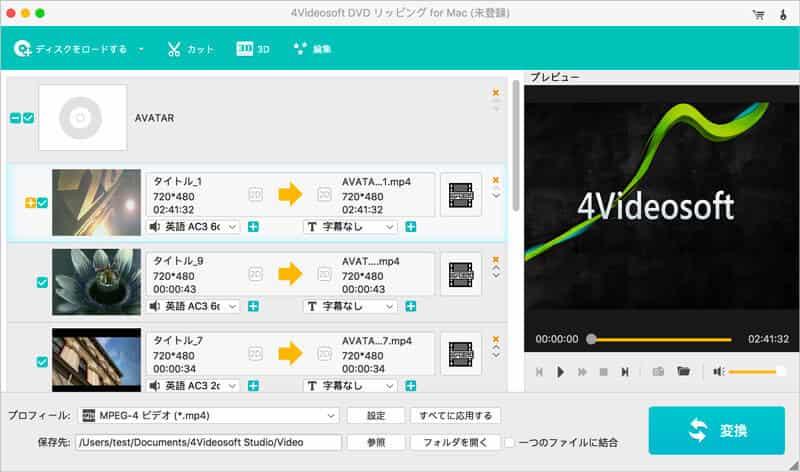The height and width of the screenshot is (472, 800).
Task: Open the subtitle dropdown for タイトル_1
Action: [351, 227]
